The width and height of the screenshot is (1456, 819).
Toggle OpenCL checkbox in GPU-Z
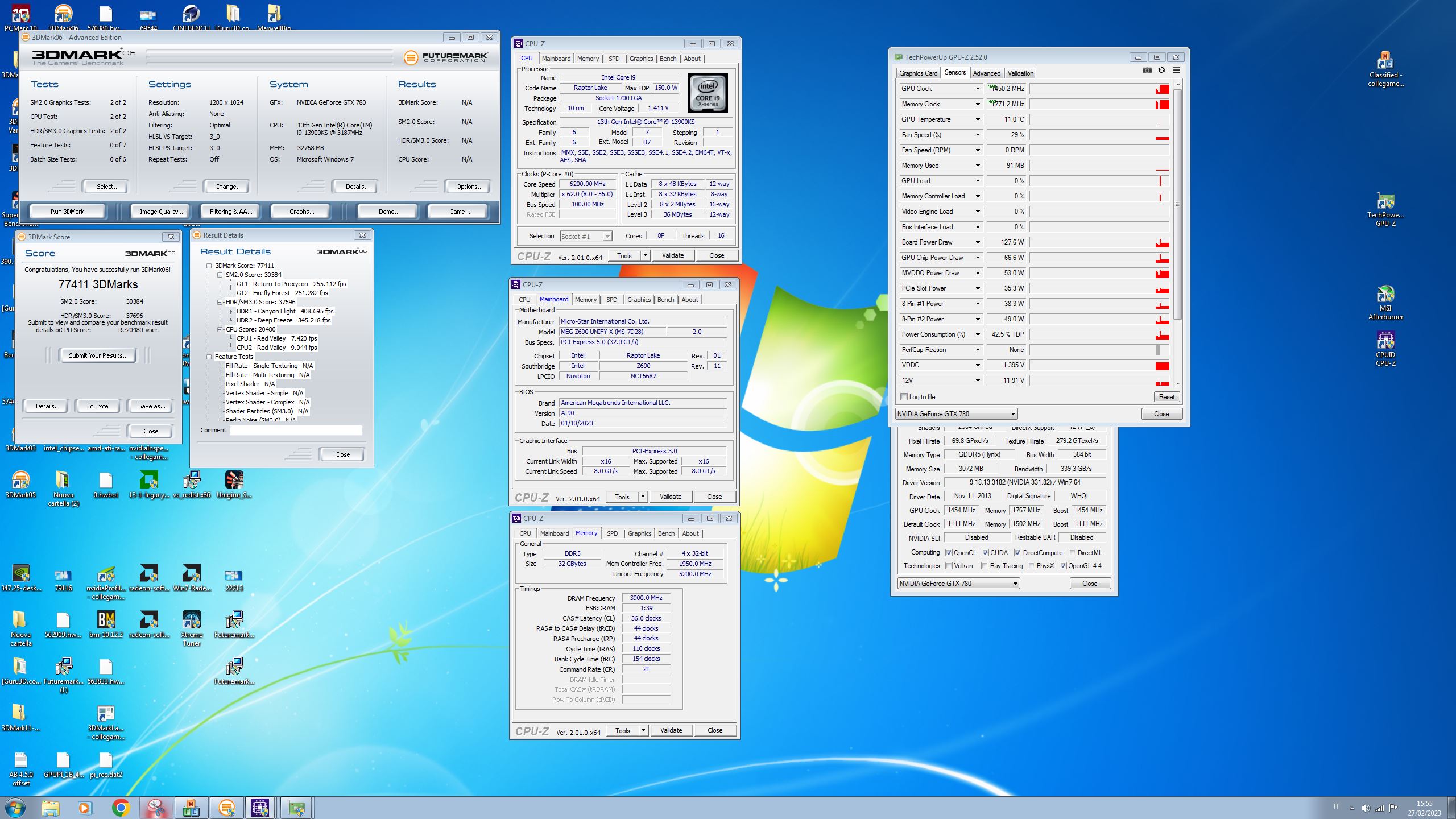[x=949, y=553]
